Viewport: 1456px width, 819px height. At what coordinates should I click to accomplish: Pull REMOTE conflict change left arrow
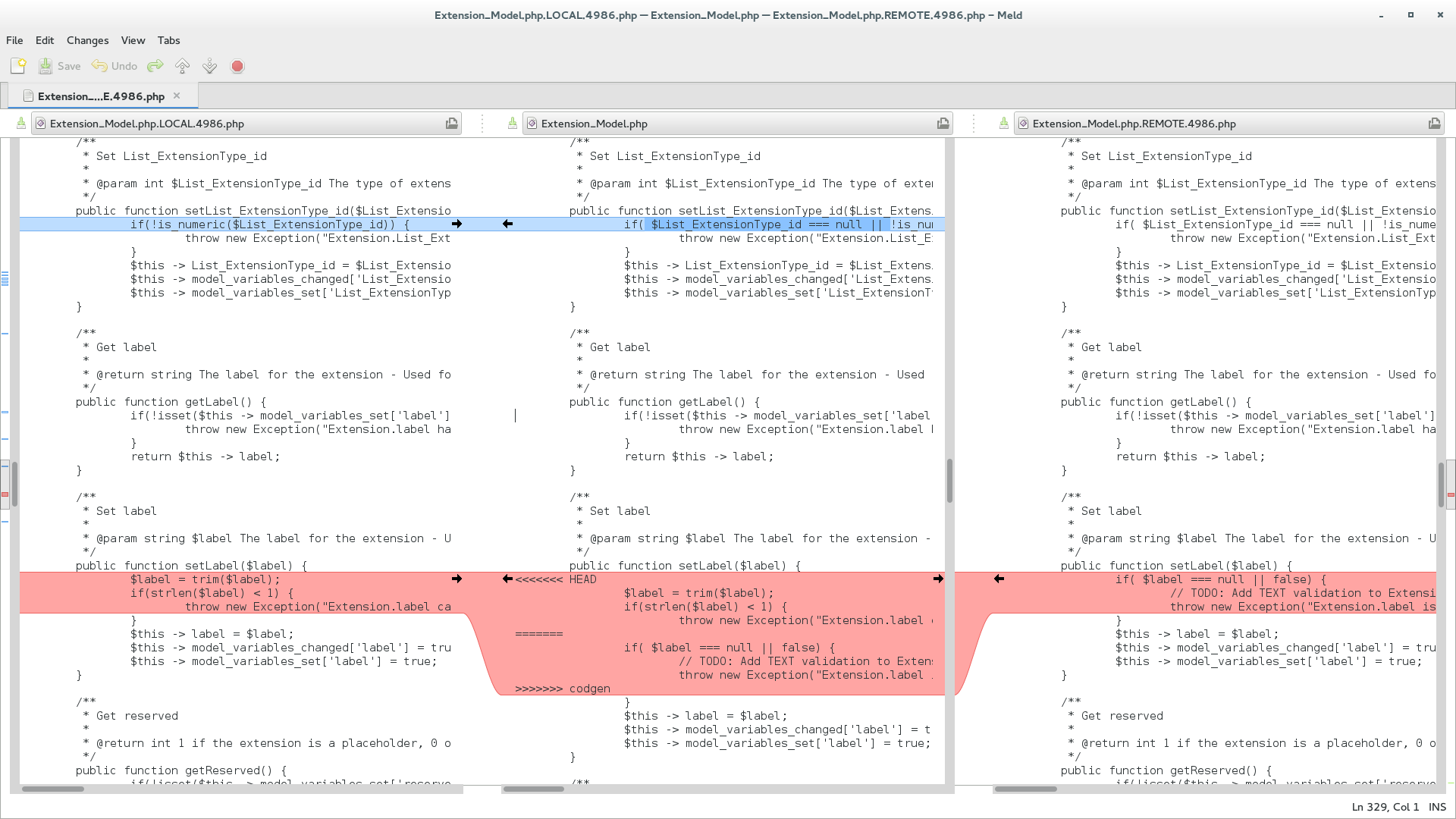point(999,579)
